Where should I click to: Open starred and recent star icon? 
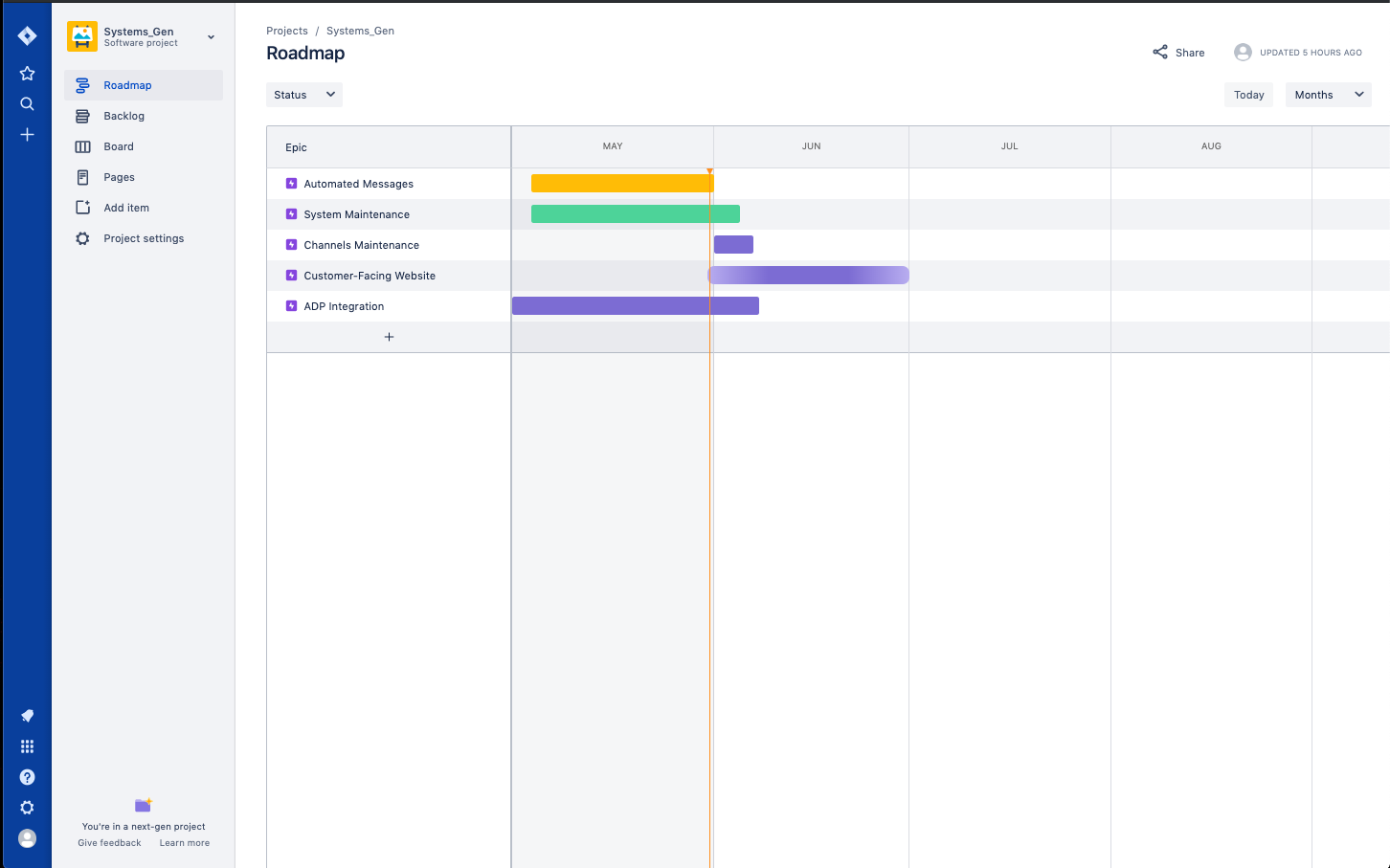(x=27, y=74)
